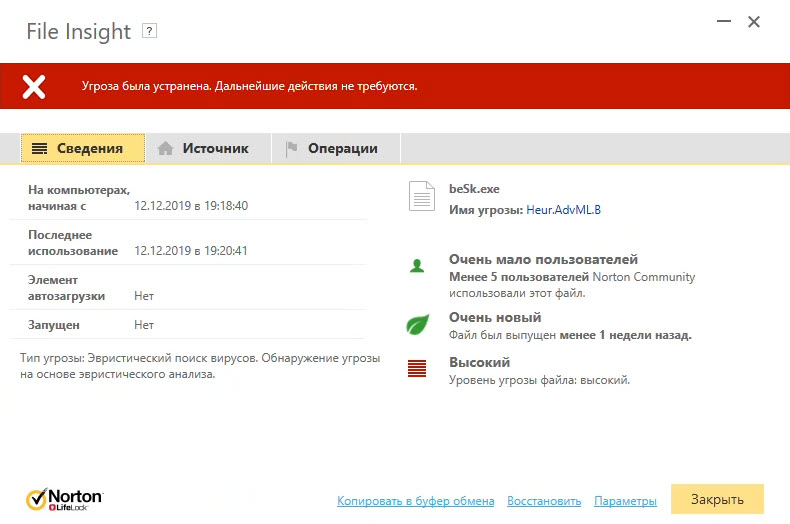This screenshot has width=790, height=524.
Task: Click the beSk.exe document file icon
Action: 422,196
